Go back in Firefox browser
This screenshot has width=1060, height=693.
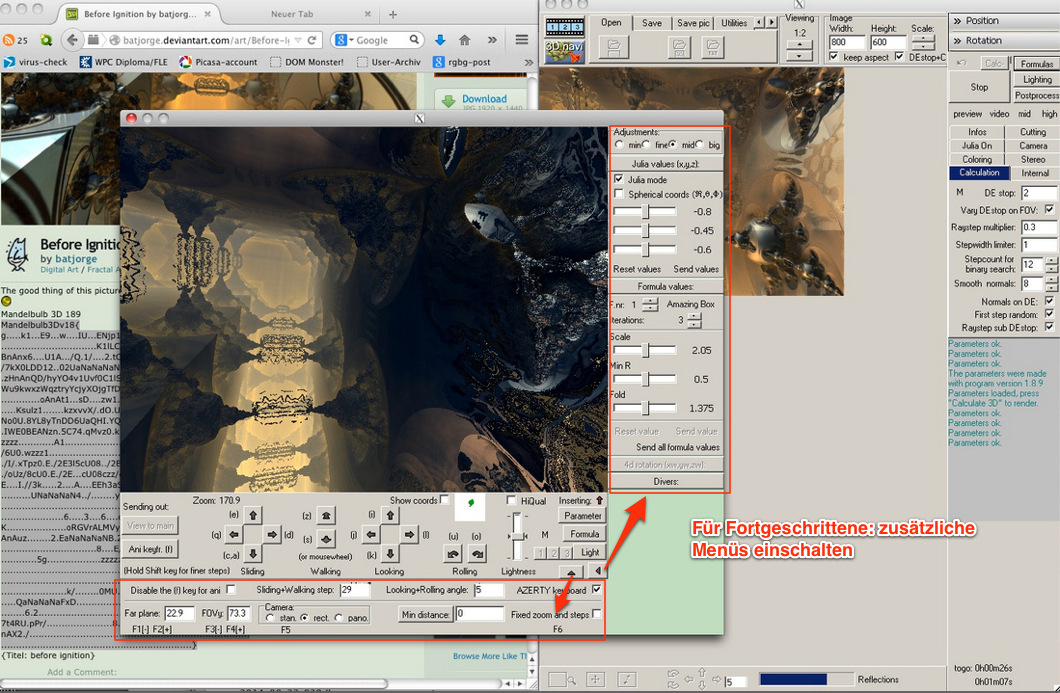point(72,40)
